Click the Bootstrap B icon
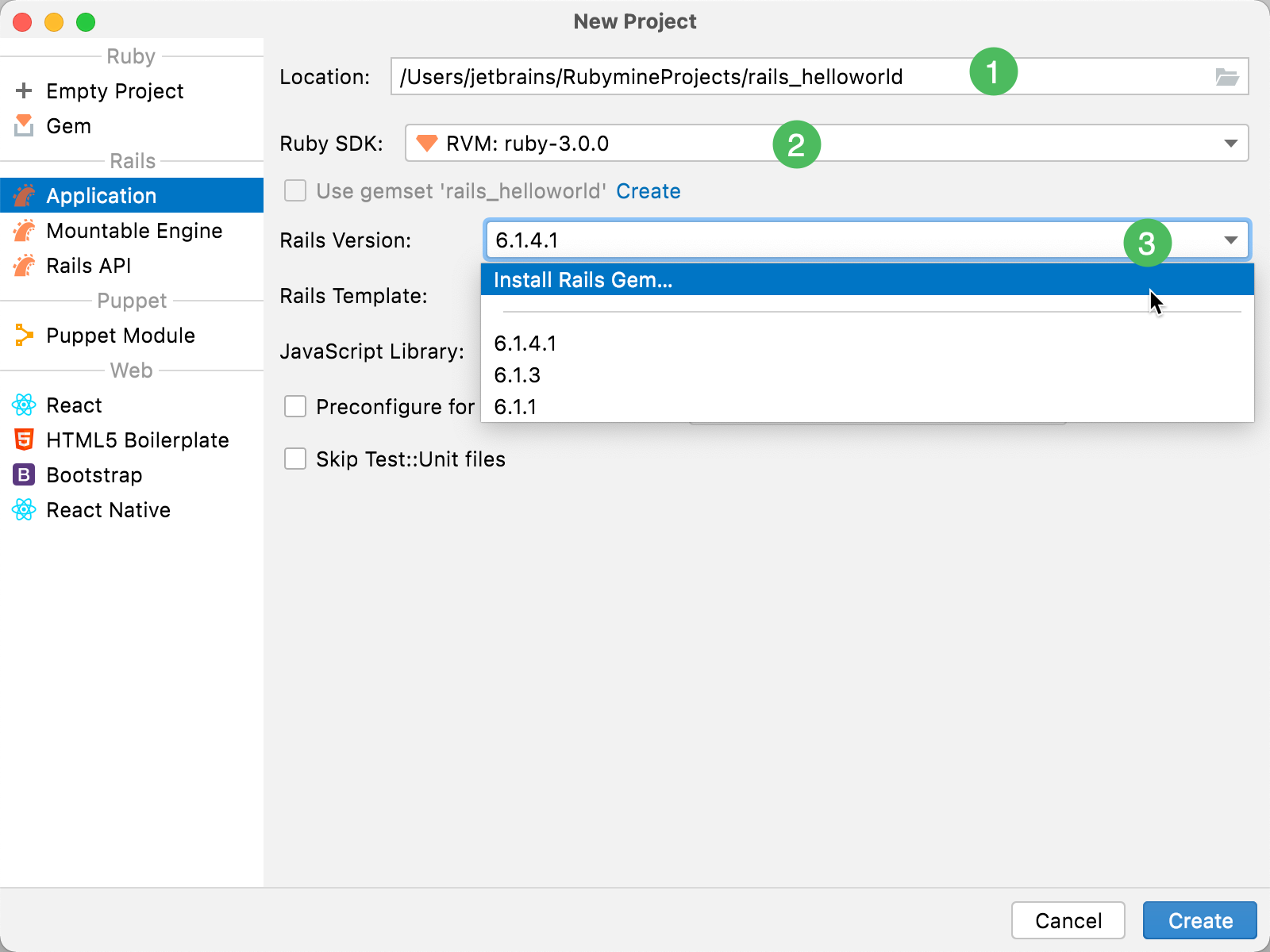This screenshot has width=1270, height=952. click(x=24, y=474)
